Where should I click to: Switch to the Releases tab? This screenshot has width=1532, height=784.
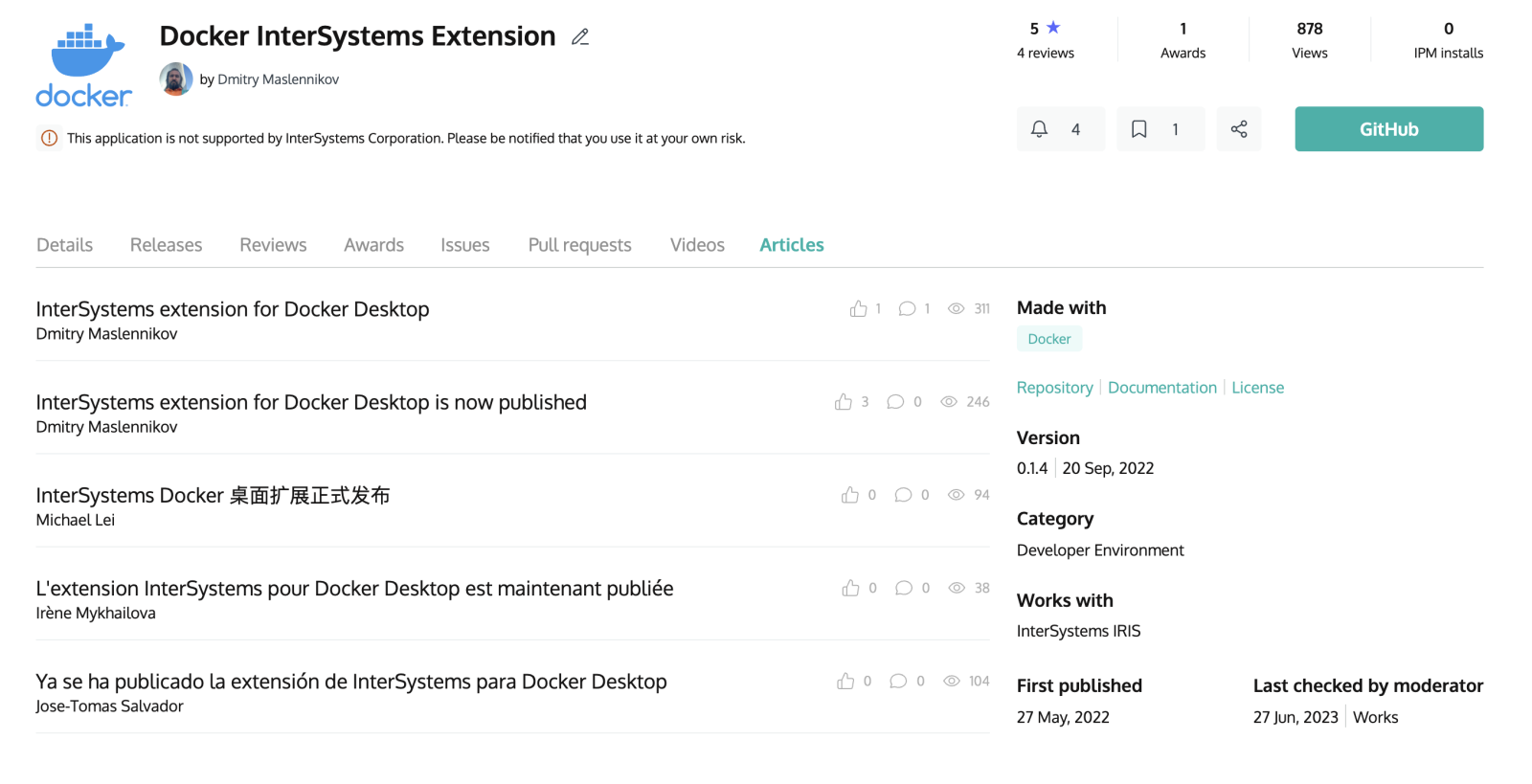click(167, 245)
